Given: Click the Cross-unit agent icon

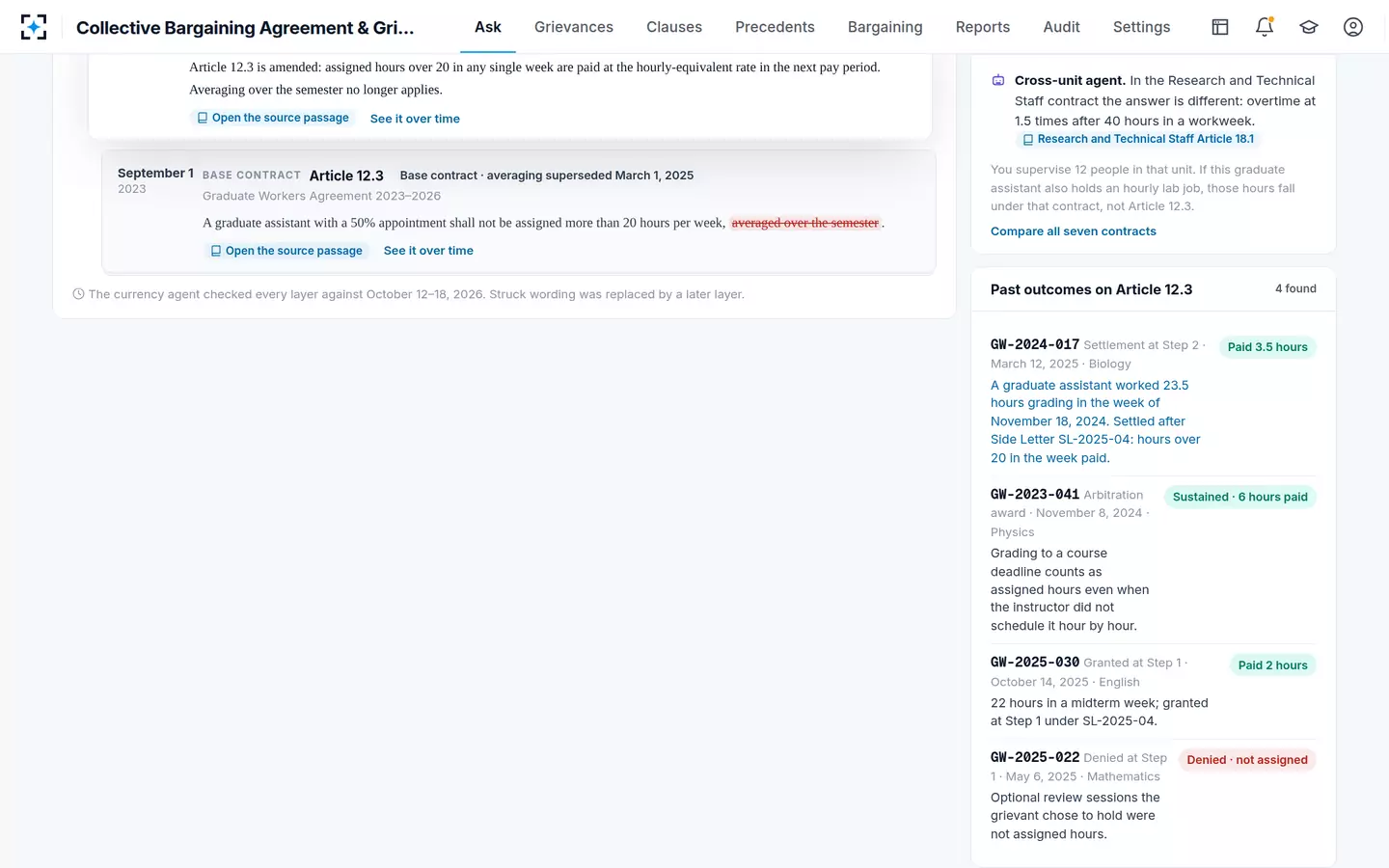Looking at the screenshot, I should click(998, 80).
